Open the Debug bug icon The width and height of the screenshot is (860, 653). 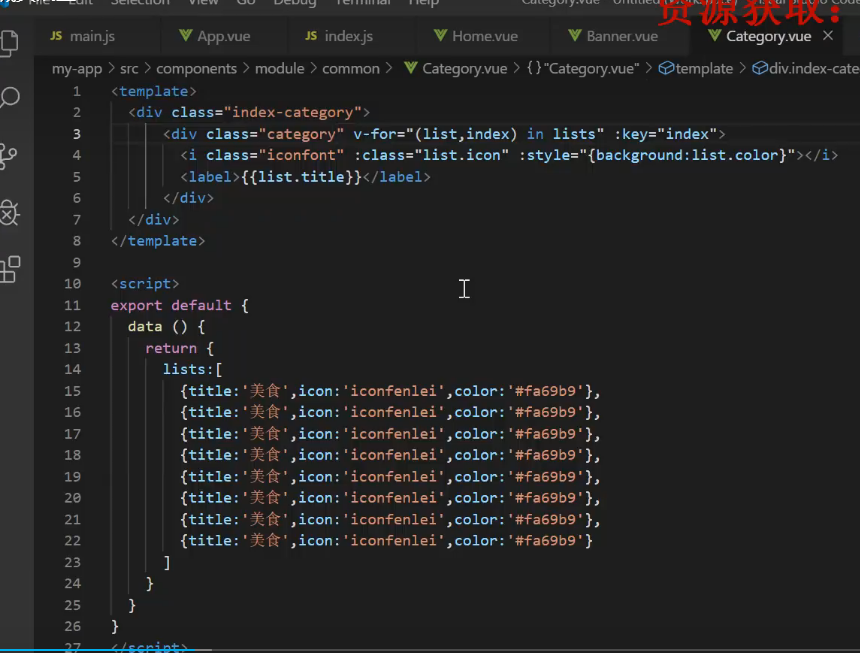pos(10,213)
